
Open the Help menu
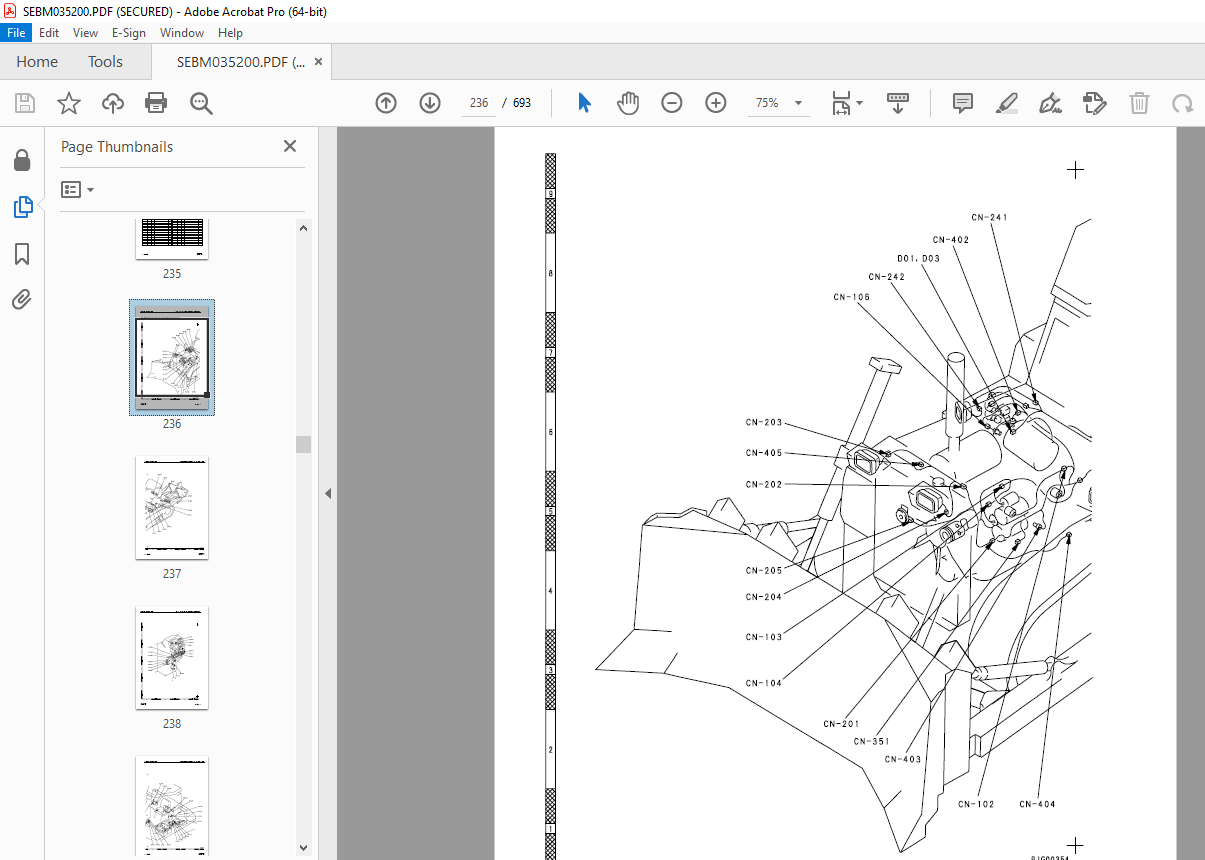click(x=230, y=33)
